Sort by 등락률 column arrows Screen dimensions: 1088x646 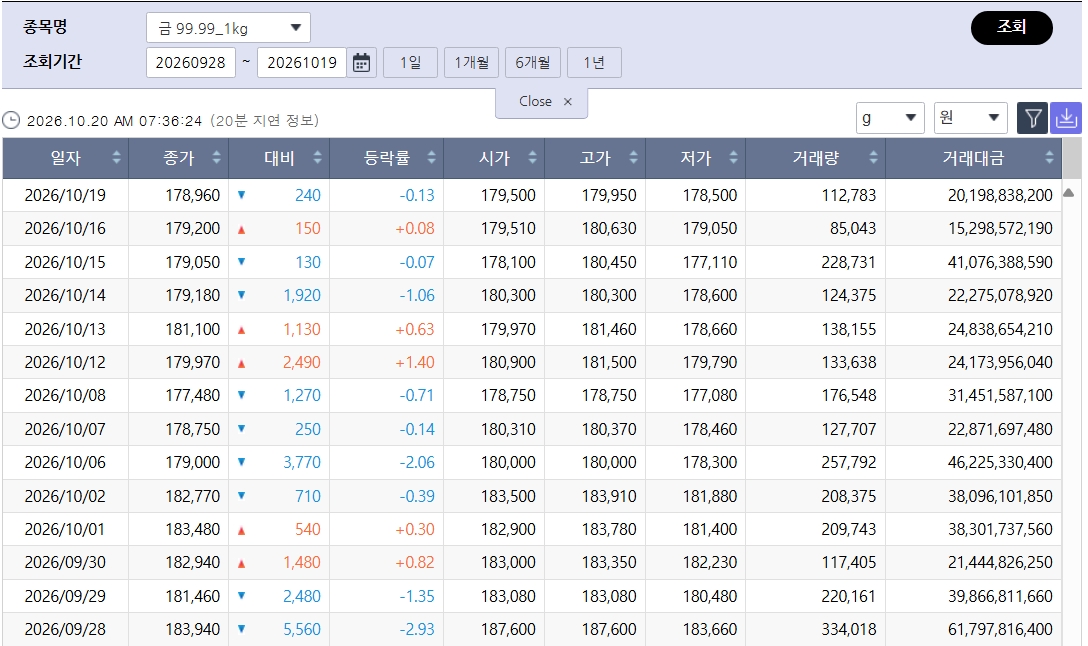[431, 158]
